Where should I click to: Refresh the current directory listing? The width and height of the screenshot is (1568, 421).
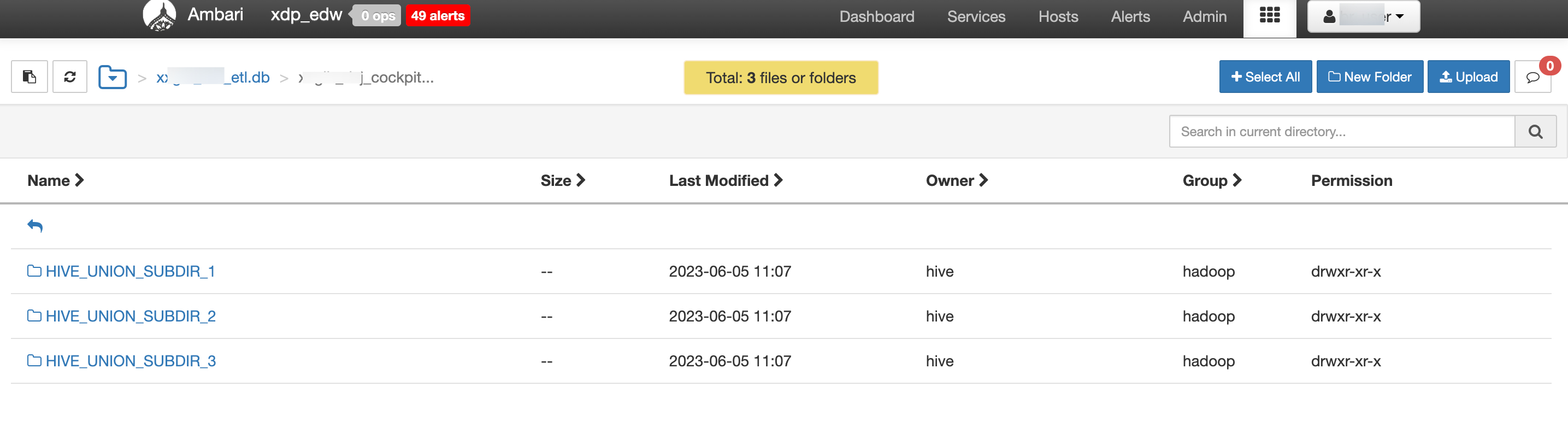point(70,77)
